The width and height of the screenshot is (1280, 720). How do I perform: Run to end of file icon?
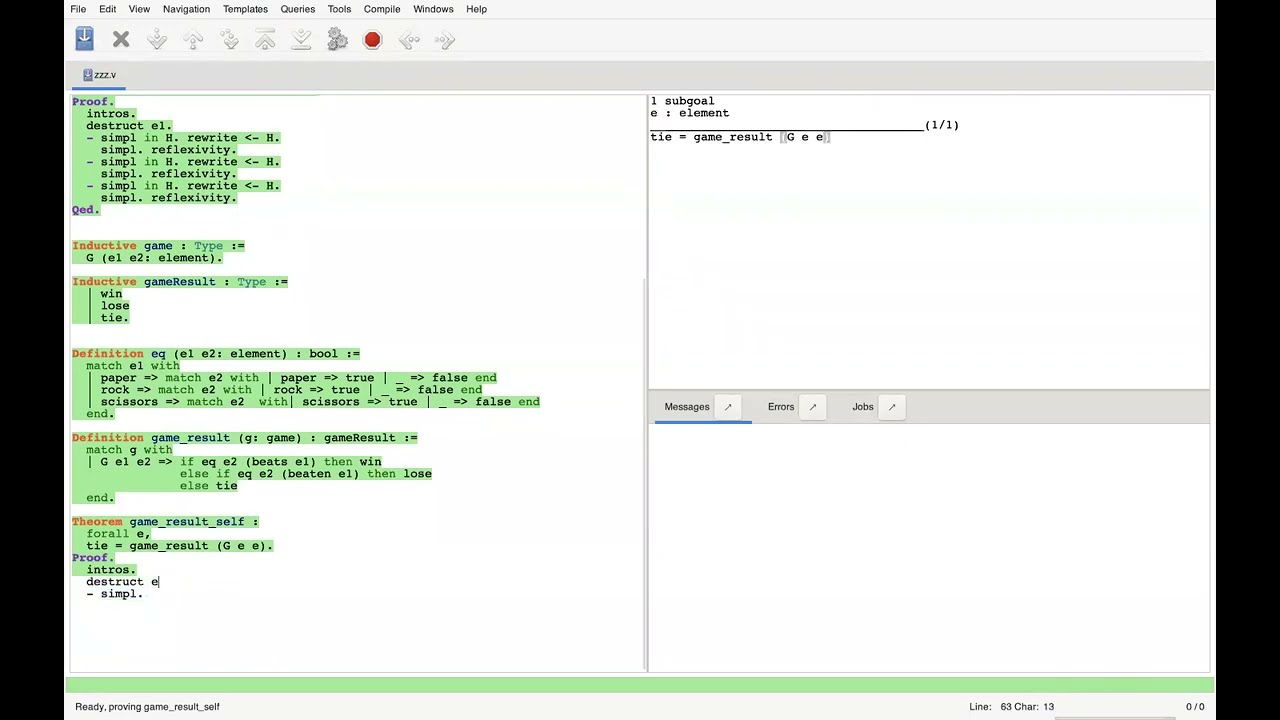point(301,40)
